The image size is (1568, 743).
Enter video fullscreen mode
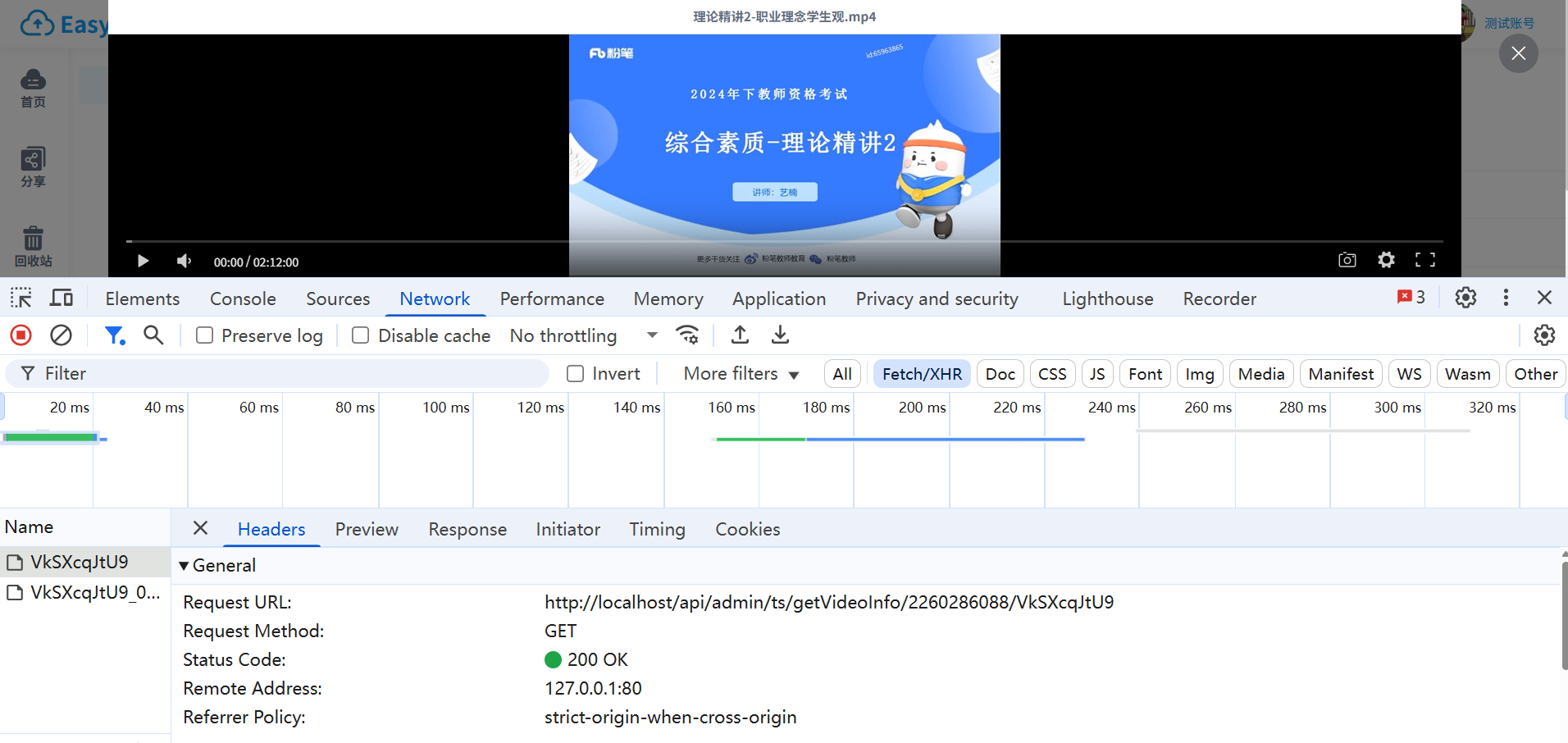1425,260
